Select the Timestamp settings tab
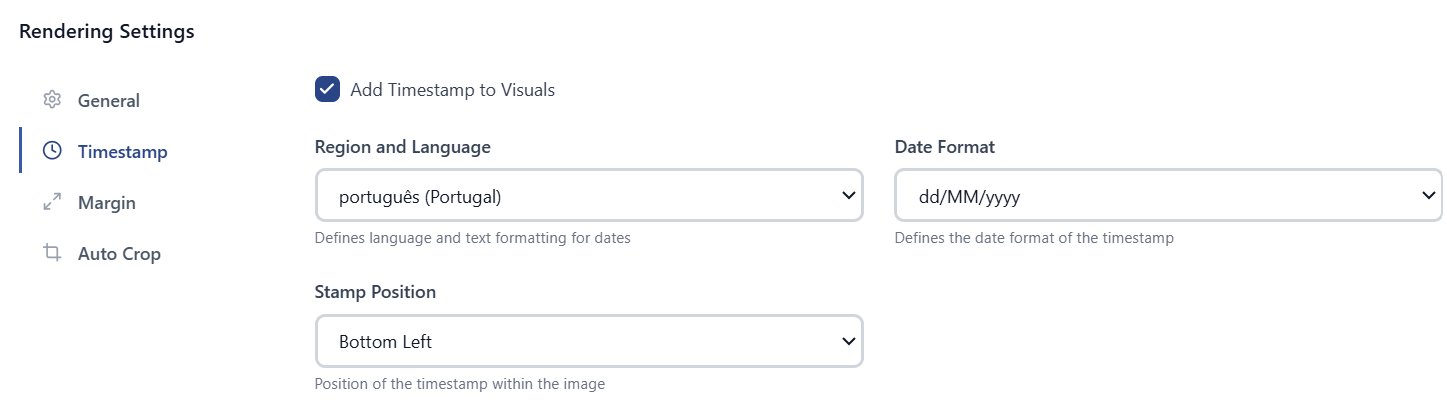The height and width of the screenshot is (417, 1447). [x=122, y=151]
